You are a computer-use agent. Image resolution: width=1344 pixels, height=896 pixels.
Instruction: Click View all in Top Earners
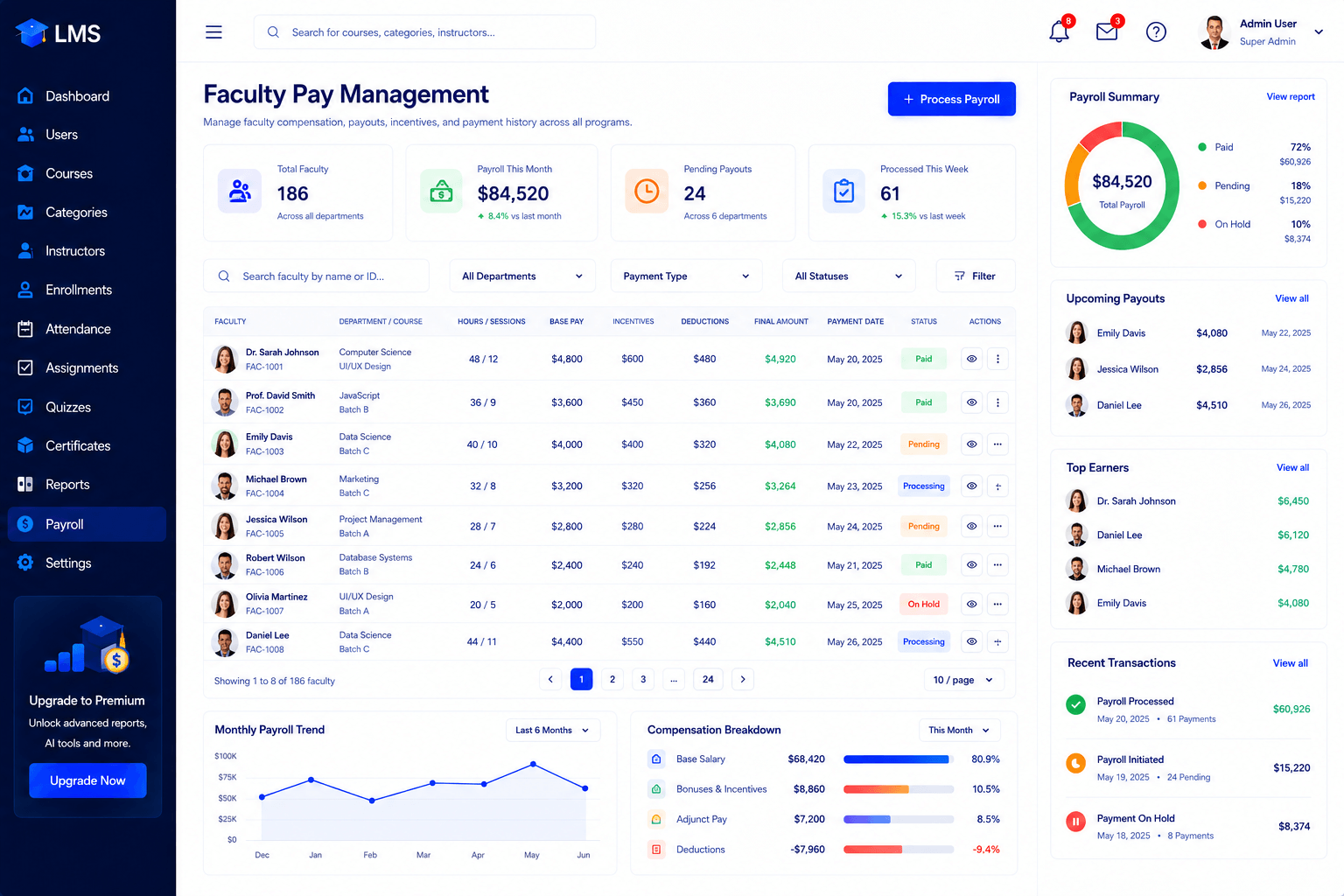[1292, 468]
